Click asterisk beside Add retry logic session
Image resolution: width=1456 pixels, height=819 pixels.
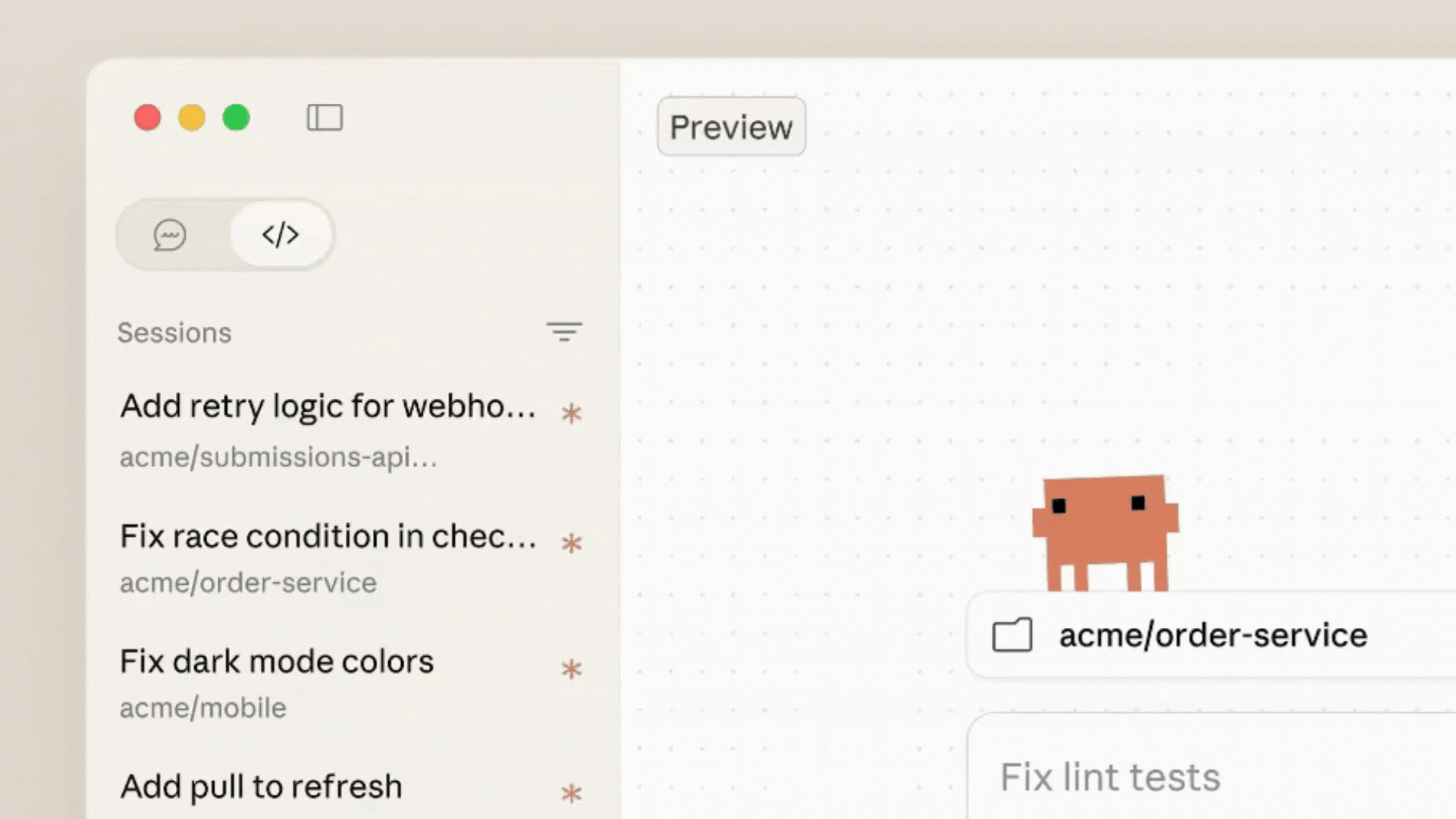coord(571,413)
